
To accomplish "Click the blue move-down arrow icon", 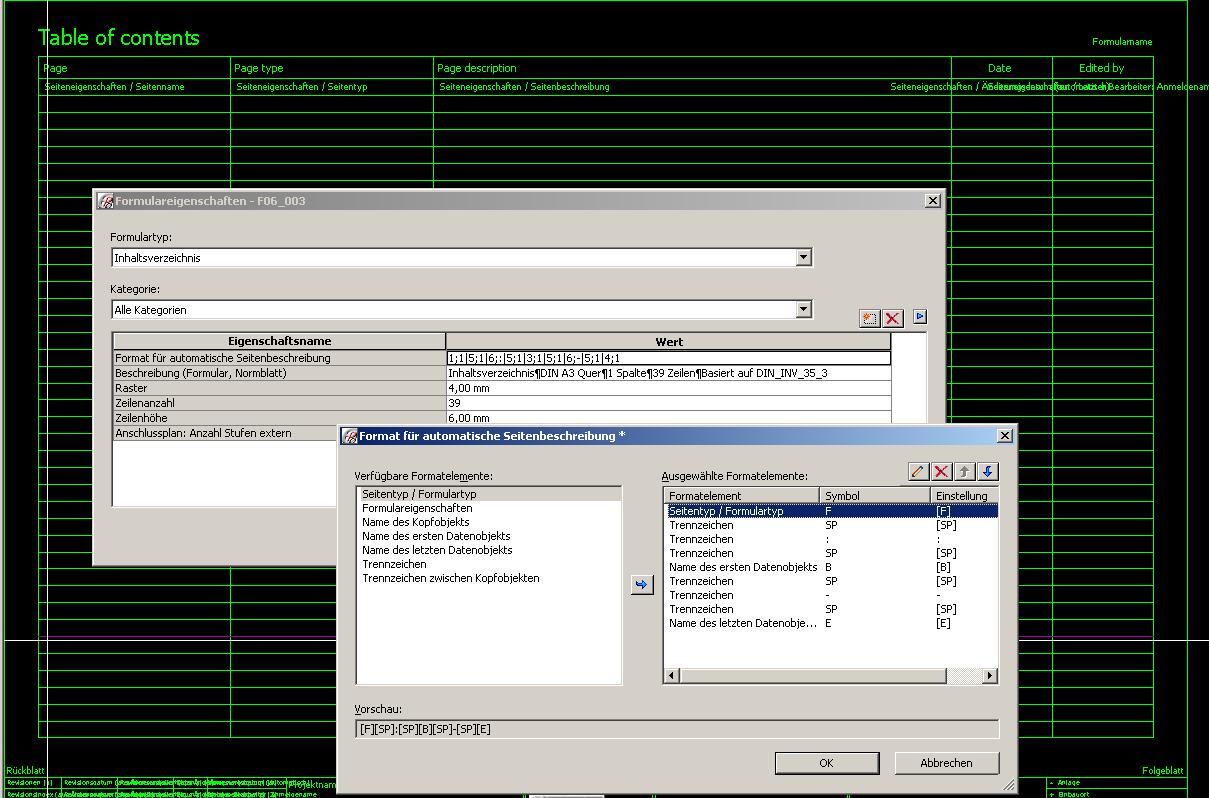I will click(987, 472).
